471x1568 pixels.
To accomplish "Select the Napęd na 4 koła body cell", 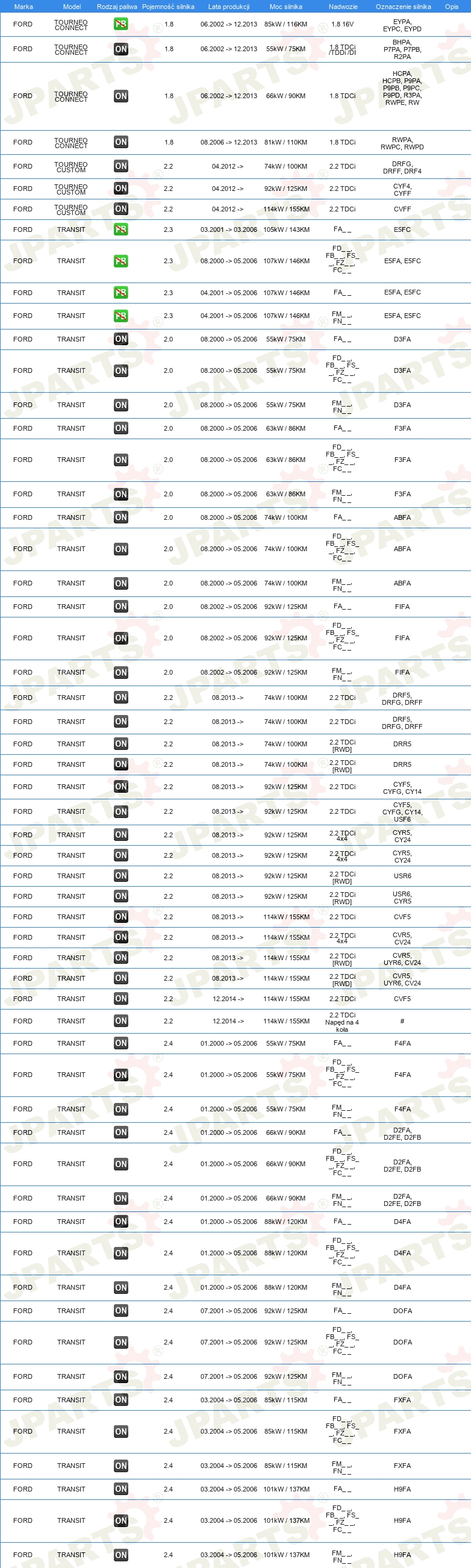I will (x=342, y=1022).
